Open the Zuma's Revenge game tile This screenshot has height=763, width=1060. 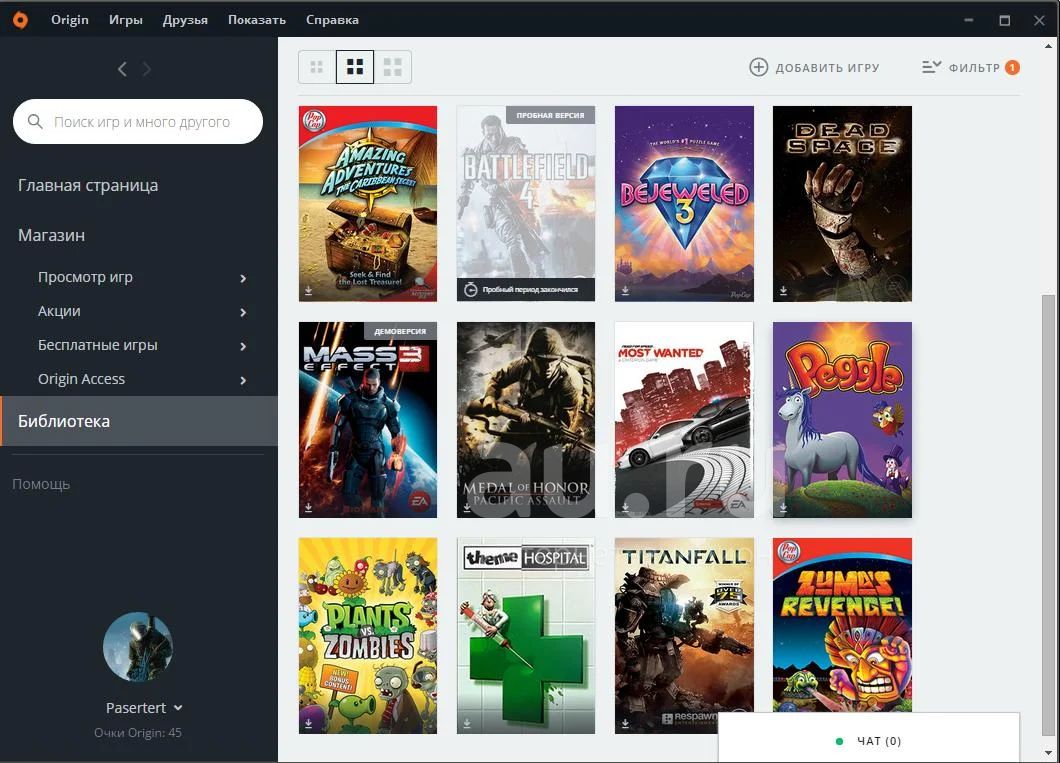(842, 625)
